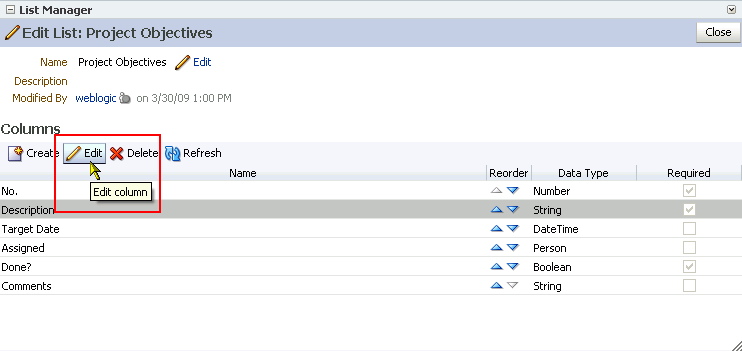Open the weblogic user link
The height and width of the screenshot is (362, 742).
click(x=96, y=98)
